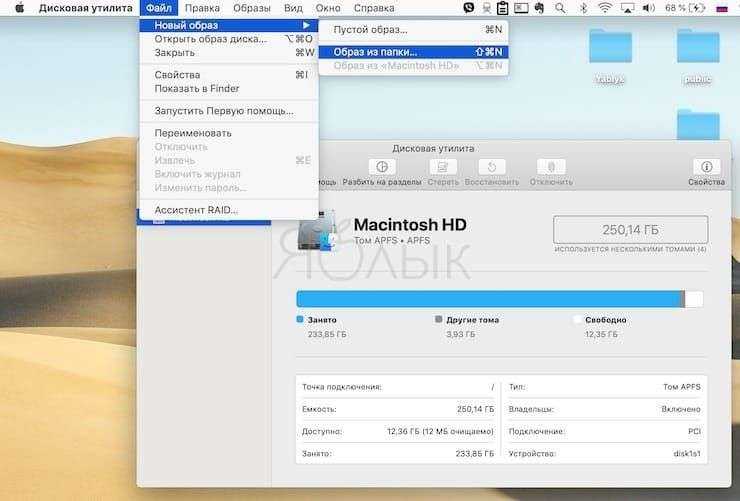Image resolution: width=740 pixels, height=501 pixels.
Task: Open the Окно menu
Action: (x=328, y=8)
